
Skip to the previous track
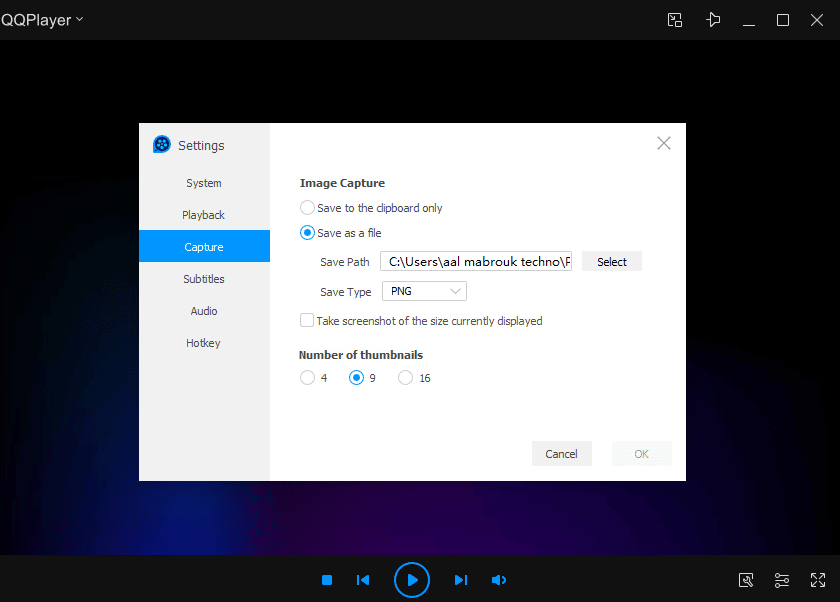point(363,580)
